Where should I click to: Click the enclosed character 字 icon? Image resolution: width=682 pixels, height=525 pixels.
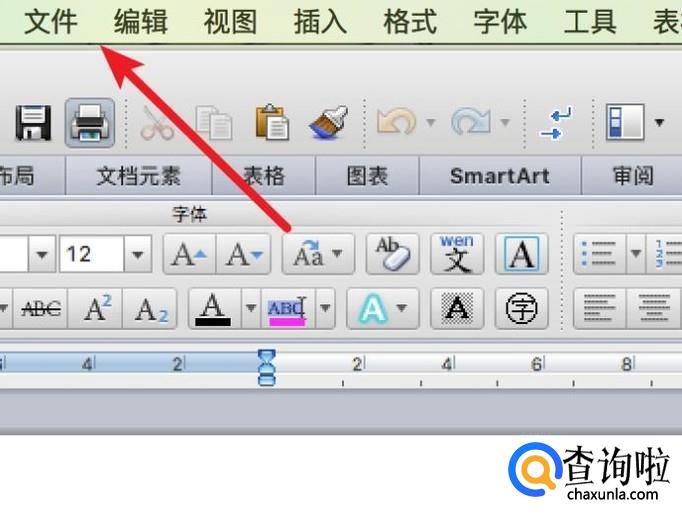click(522, 308)
